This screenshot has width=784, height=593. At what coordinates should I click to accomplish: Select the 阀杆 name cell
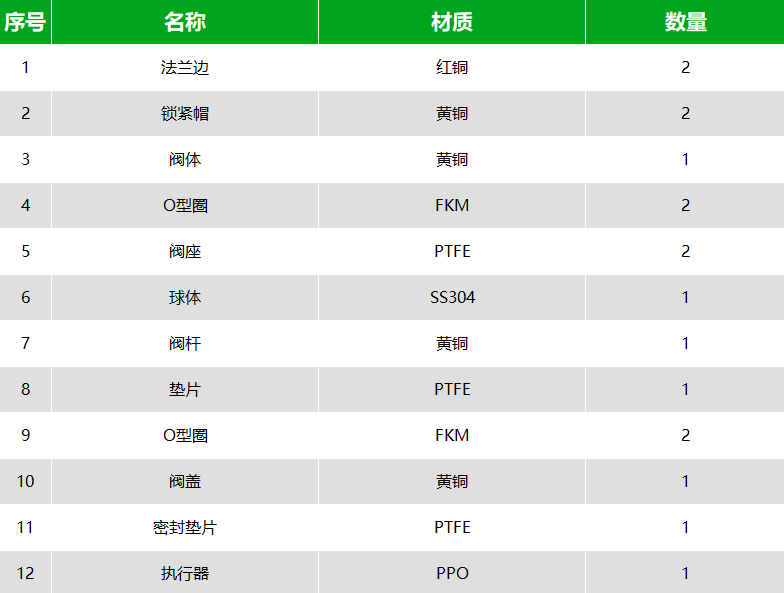[185, 344]
